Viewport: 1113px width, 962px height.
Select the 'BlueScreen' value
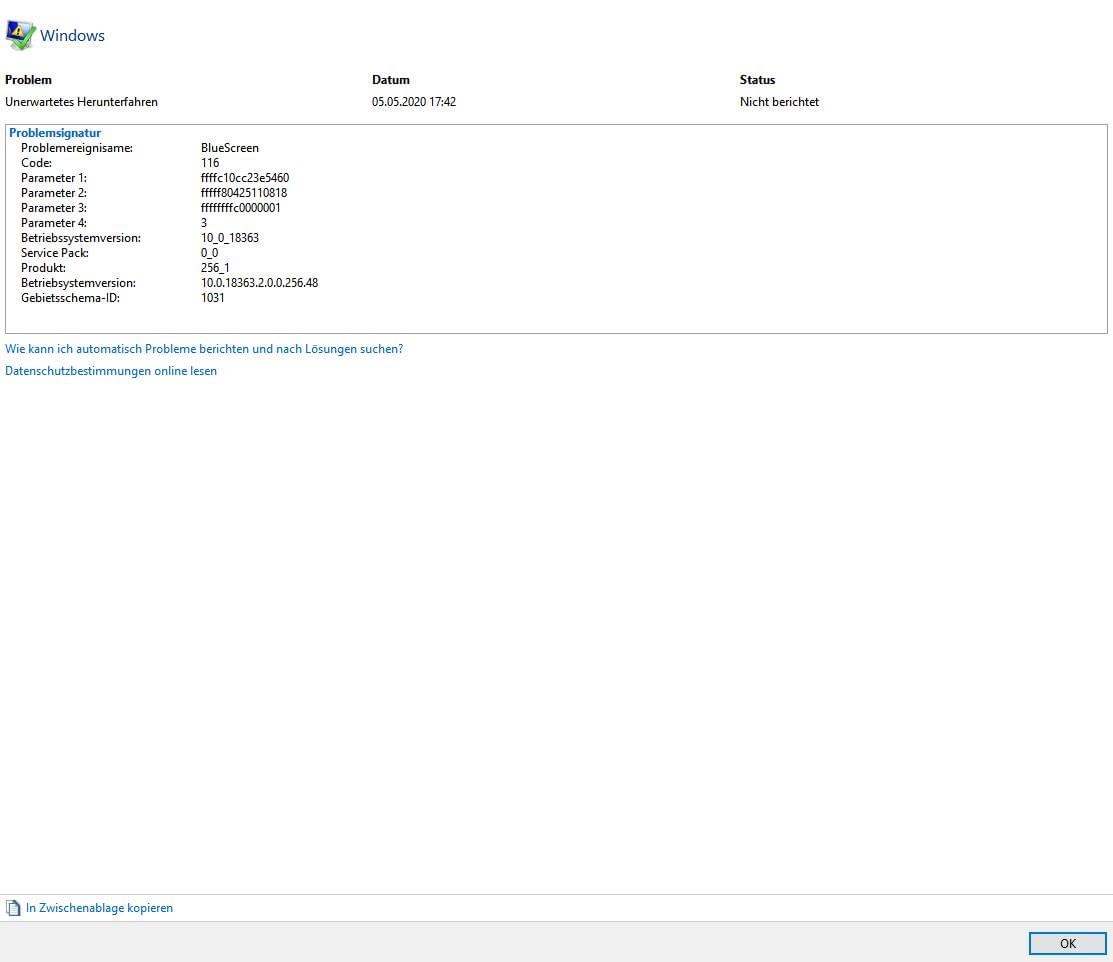click(x=230, y=148)
